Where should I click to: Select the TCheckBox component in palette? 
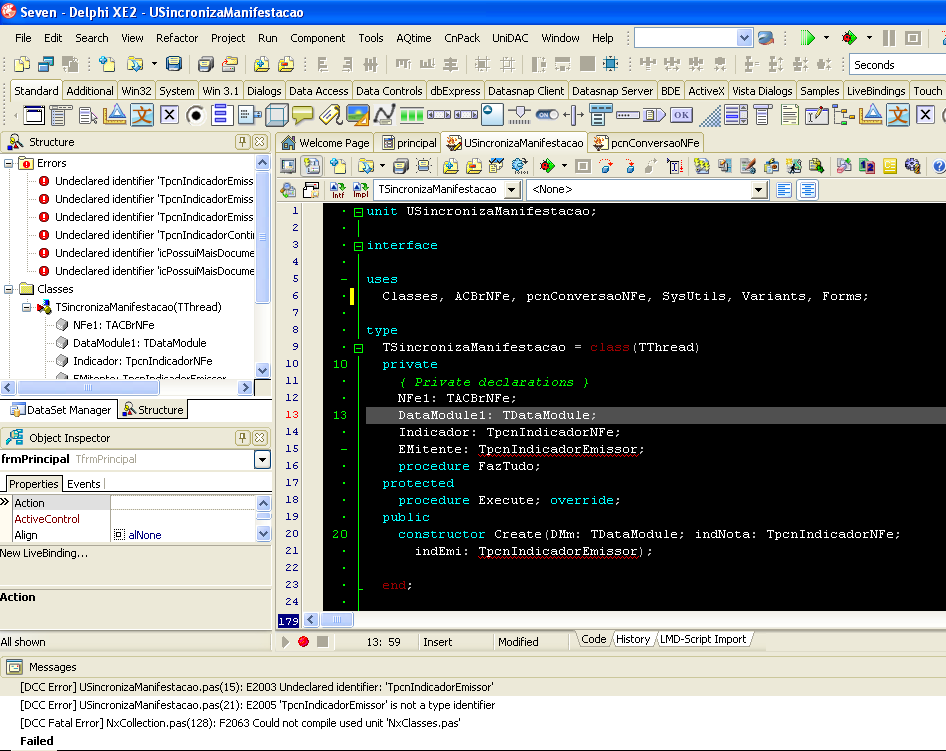click(169, 115)
